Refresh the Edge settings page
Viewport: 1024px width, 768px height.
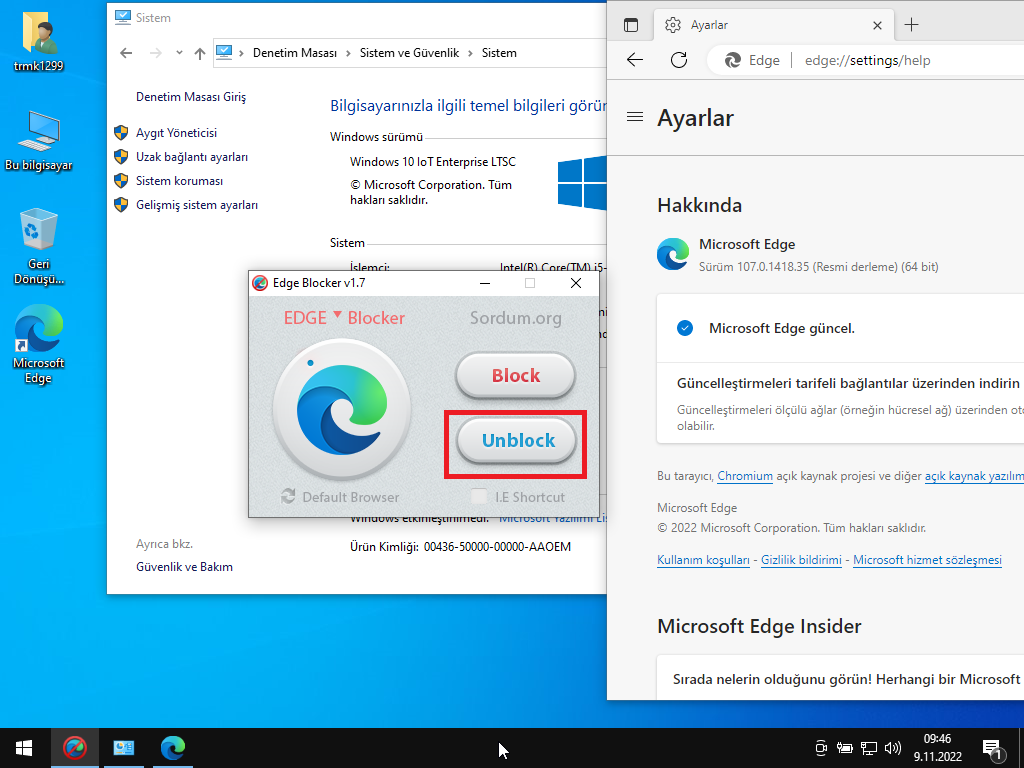679,60
